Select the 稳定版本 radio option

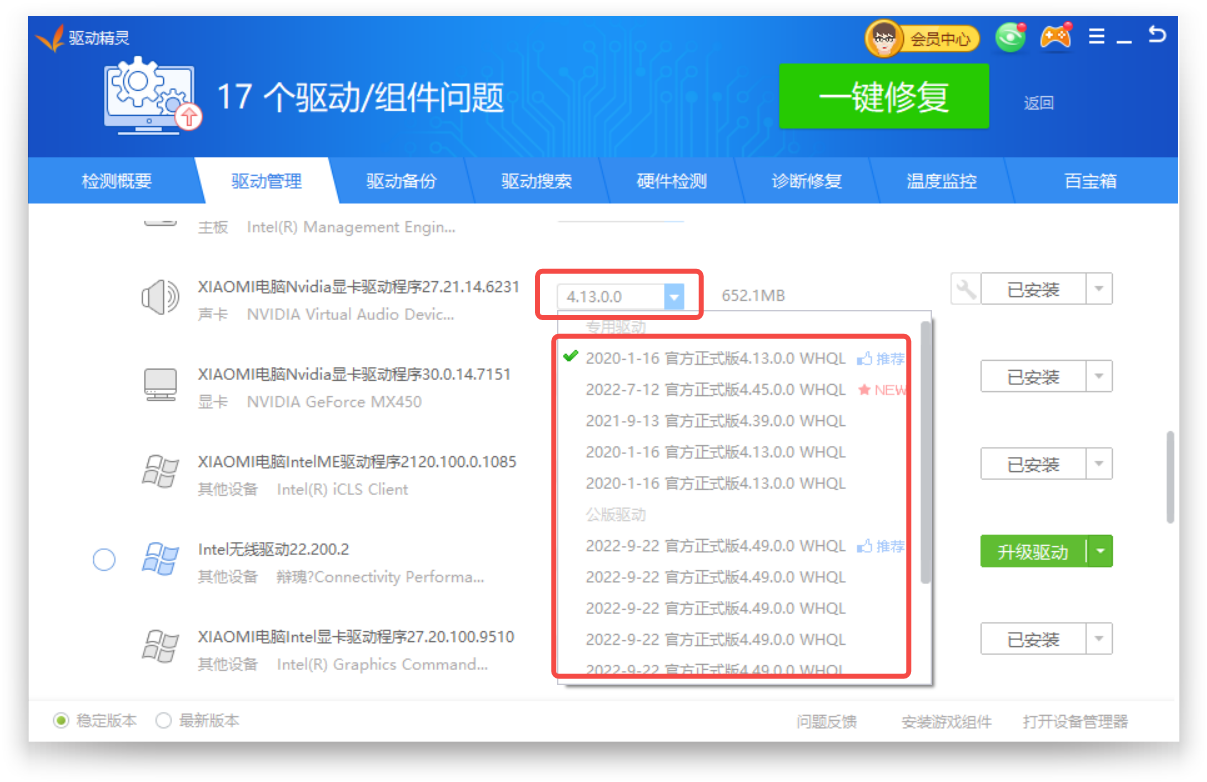coord(62,721)
